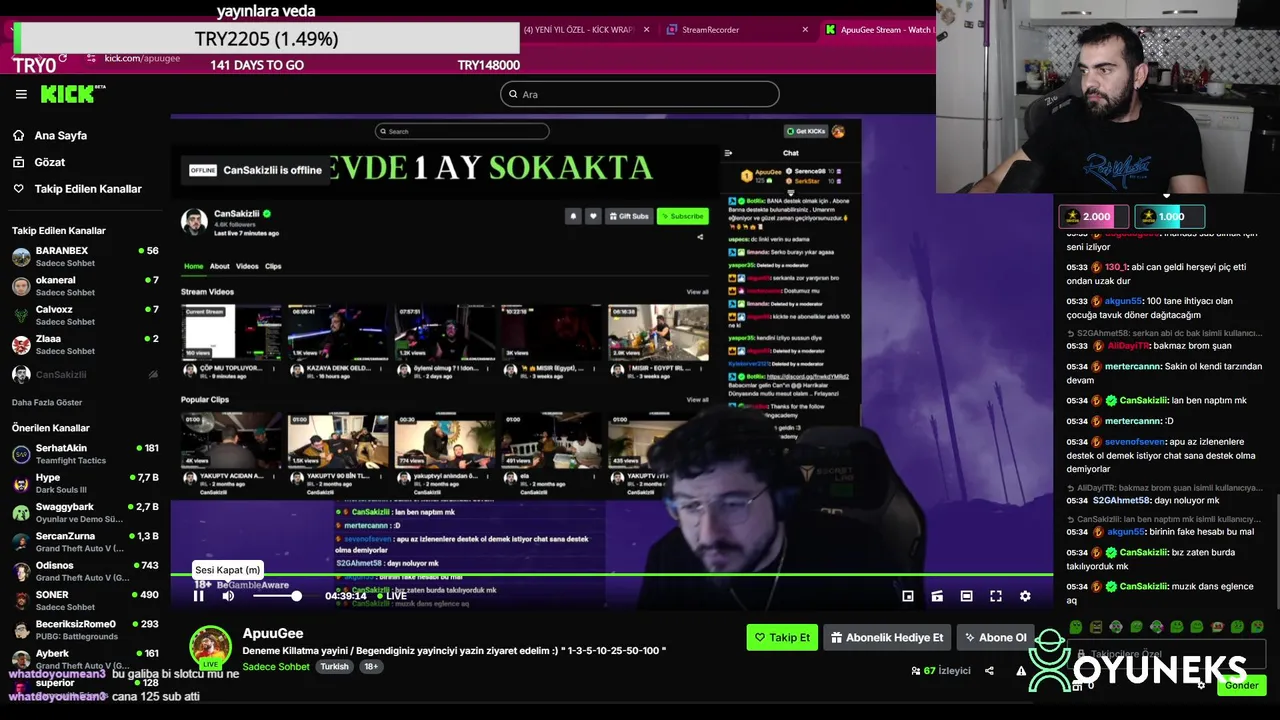The width and height of the screenshot is (1280, 720).
Task: Mute the stream with the speaker icon
Action: tap(228, 596)
